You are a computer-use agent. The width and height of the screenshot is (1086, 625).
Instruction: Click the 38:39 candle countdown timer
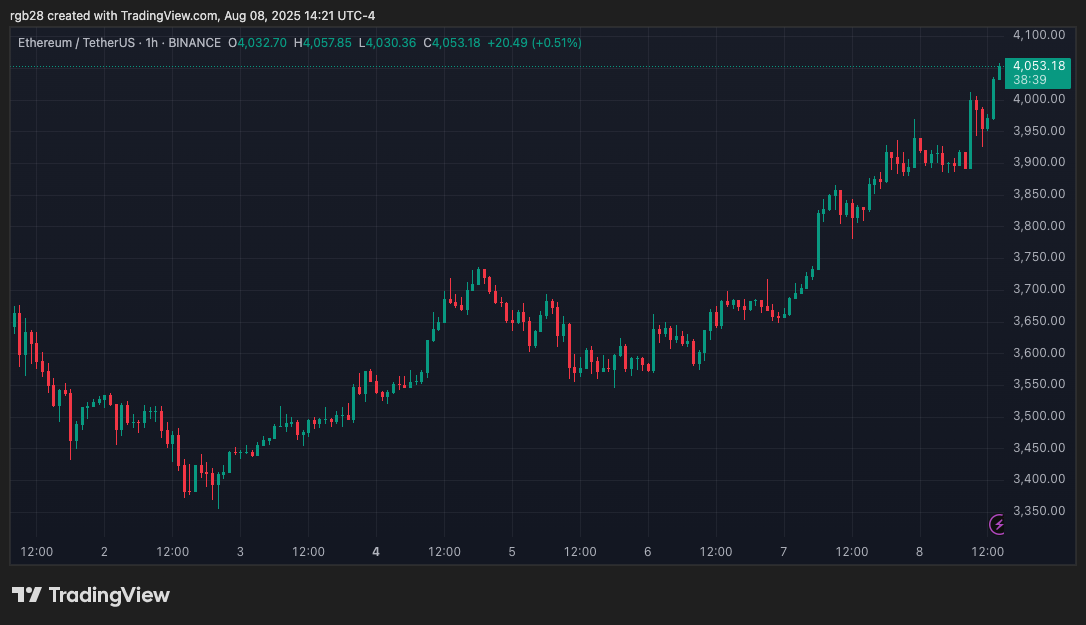pyautogui.click(x=1030, y=80)
